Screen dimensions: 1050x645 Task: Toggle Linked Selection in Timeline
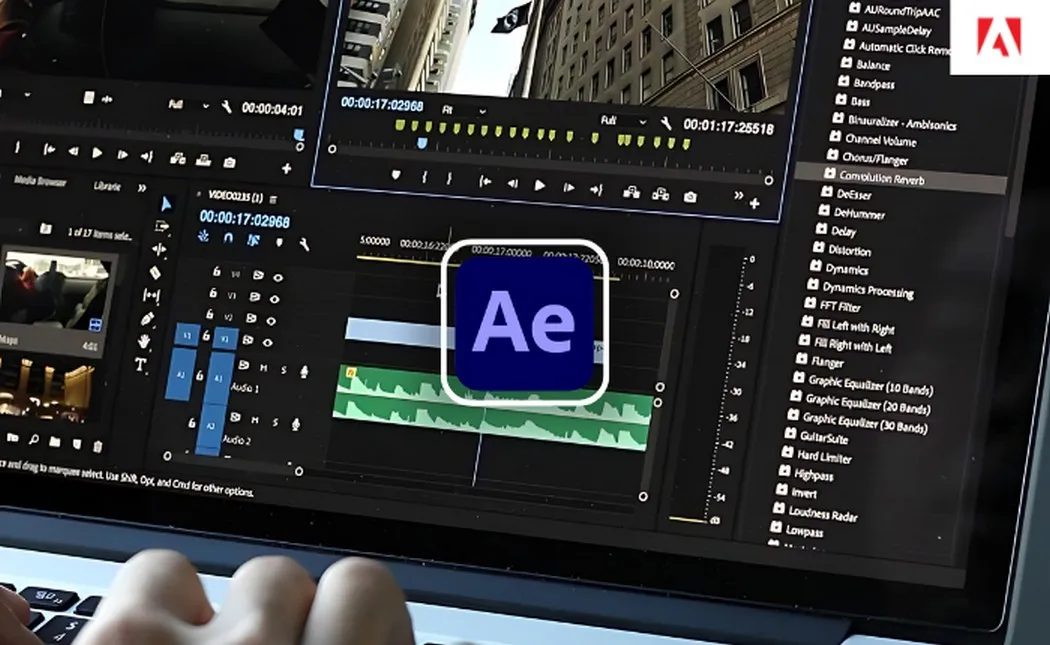click(253, 240)
